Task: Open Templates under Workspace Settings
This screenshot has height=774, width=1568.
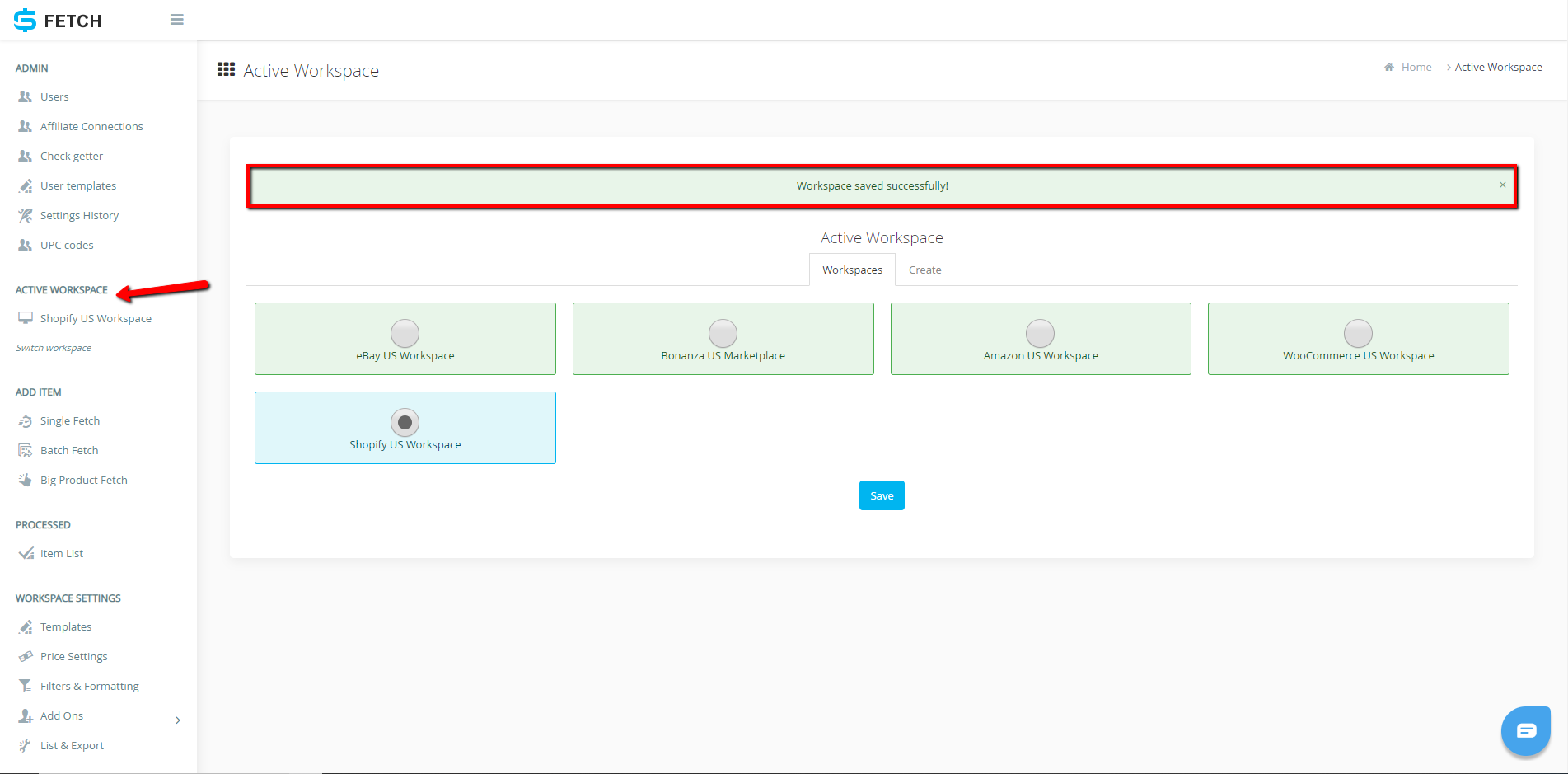Action: [x=66, y=626]
